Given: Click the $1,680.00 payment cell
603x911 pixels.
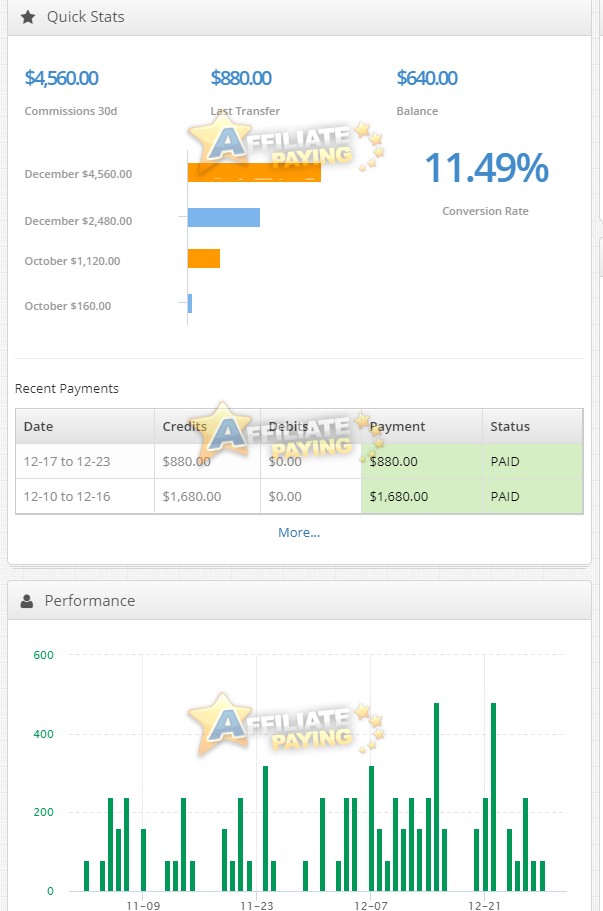Looking at the screenshot, I should click(x=399, y=497).
